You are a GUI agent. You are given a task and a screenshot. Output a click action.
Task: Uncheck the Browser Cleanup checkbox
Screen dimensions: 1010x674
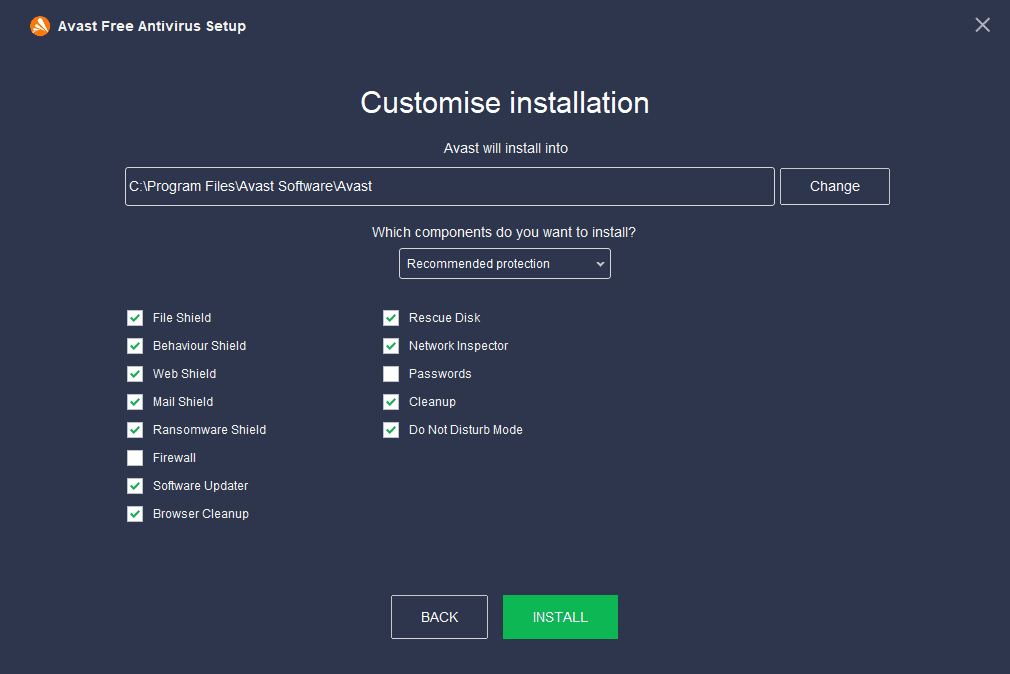pyautogui.click(x=135, y=514)
